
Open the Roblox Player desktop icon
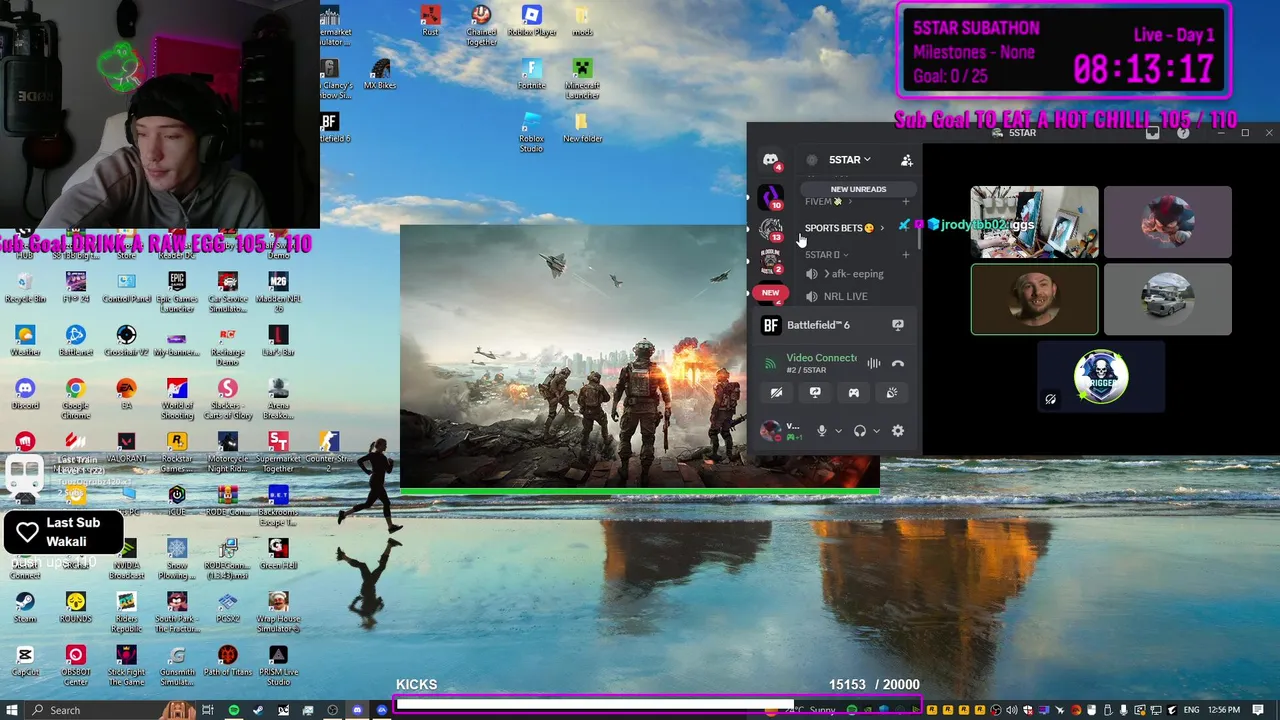click(532, 20)
